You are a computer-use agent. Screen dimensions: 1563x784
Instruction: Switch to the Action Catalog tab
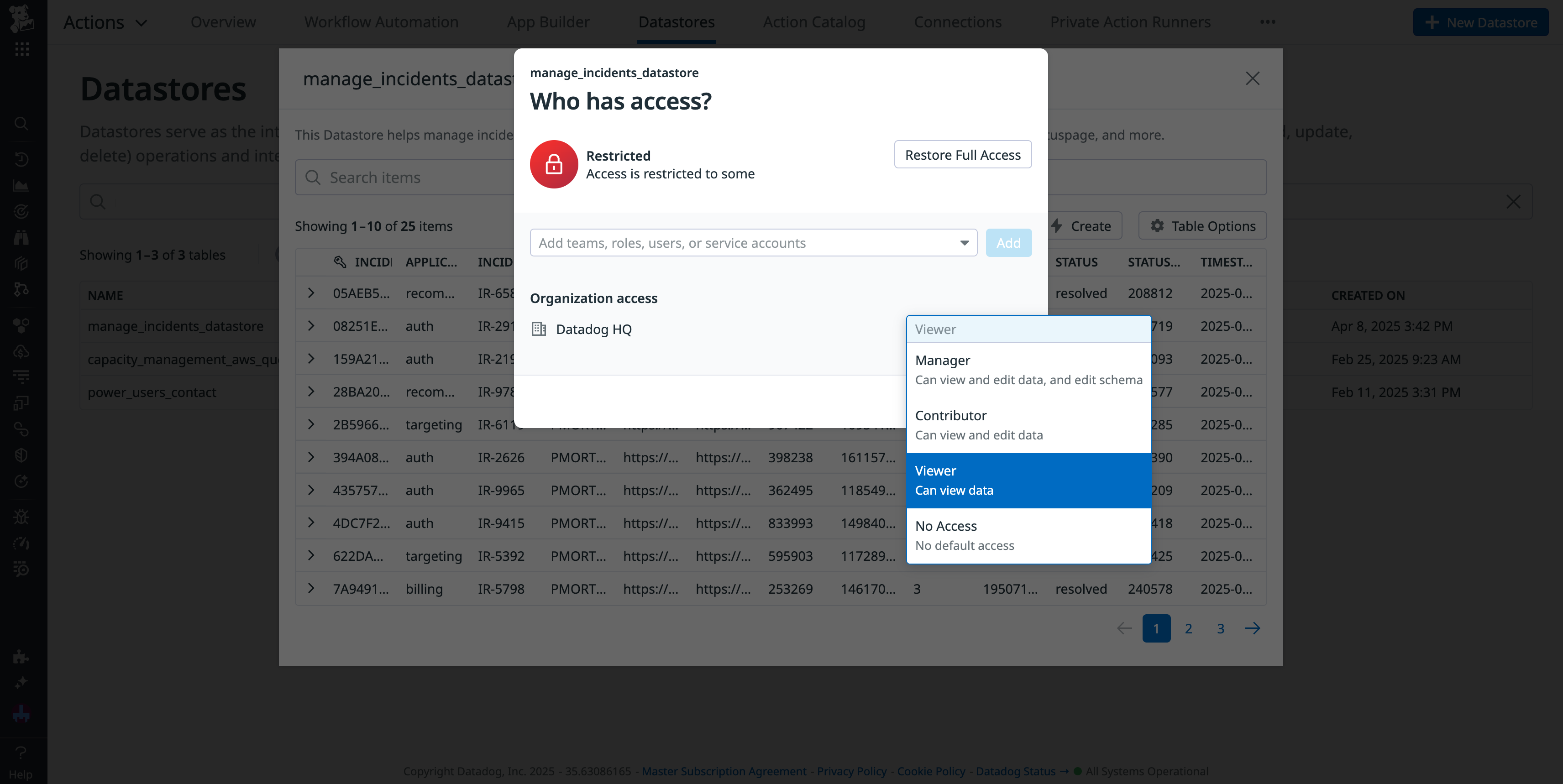tap(813, 22)
